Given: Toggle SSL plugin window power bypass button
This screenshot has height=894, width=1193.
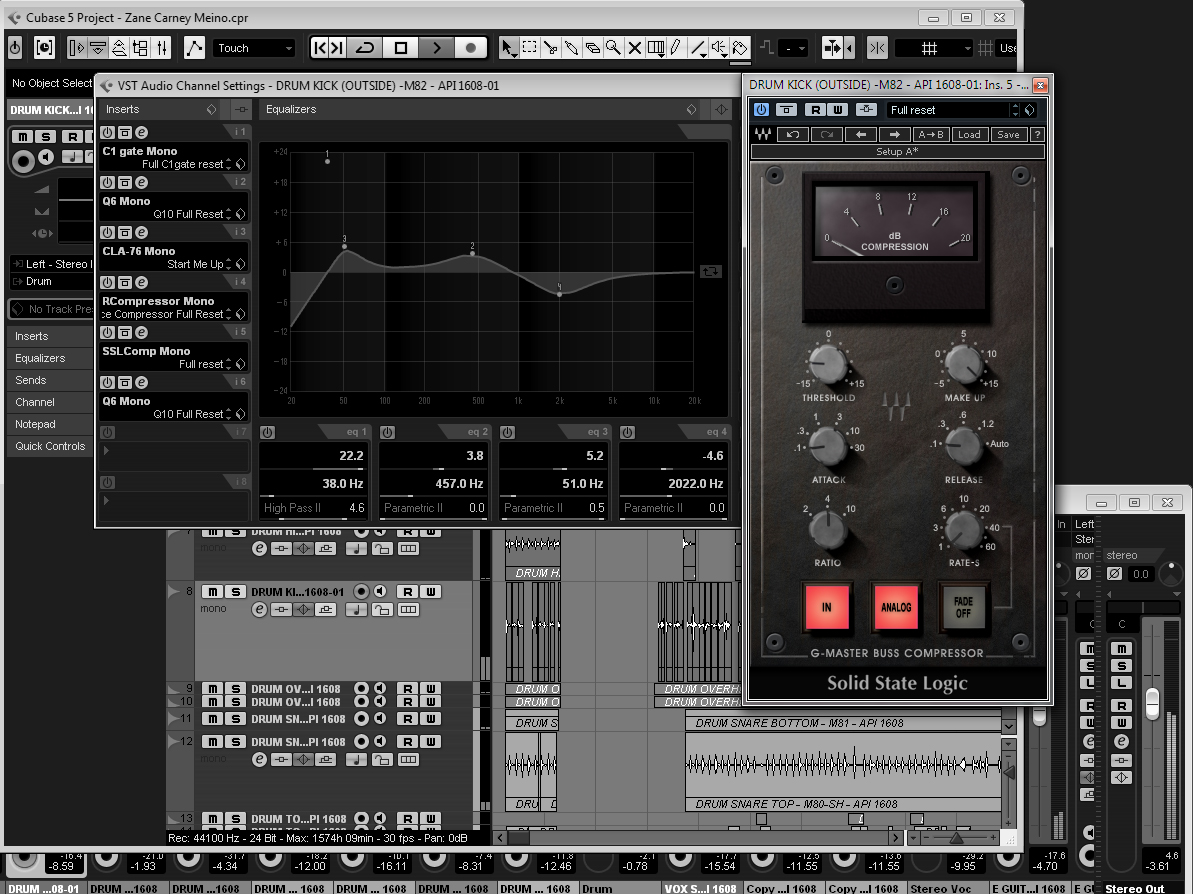Looking at the screenshot, I should pyautogui.click(x=762, y=110).
